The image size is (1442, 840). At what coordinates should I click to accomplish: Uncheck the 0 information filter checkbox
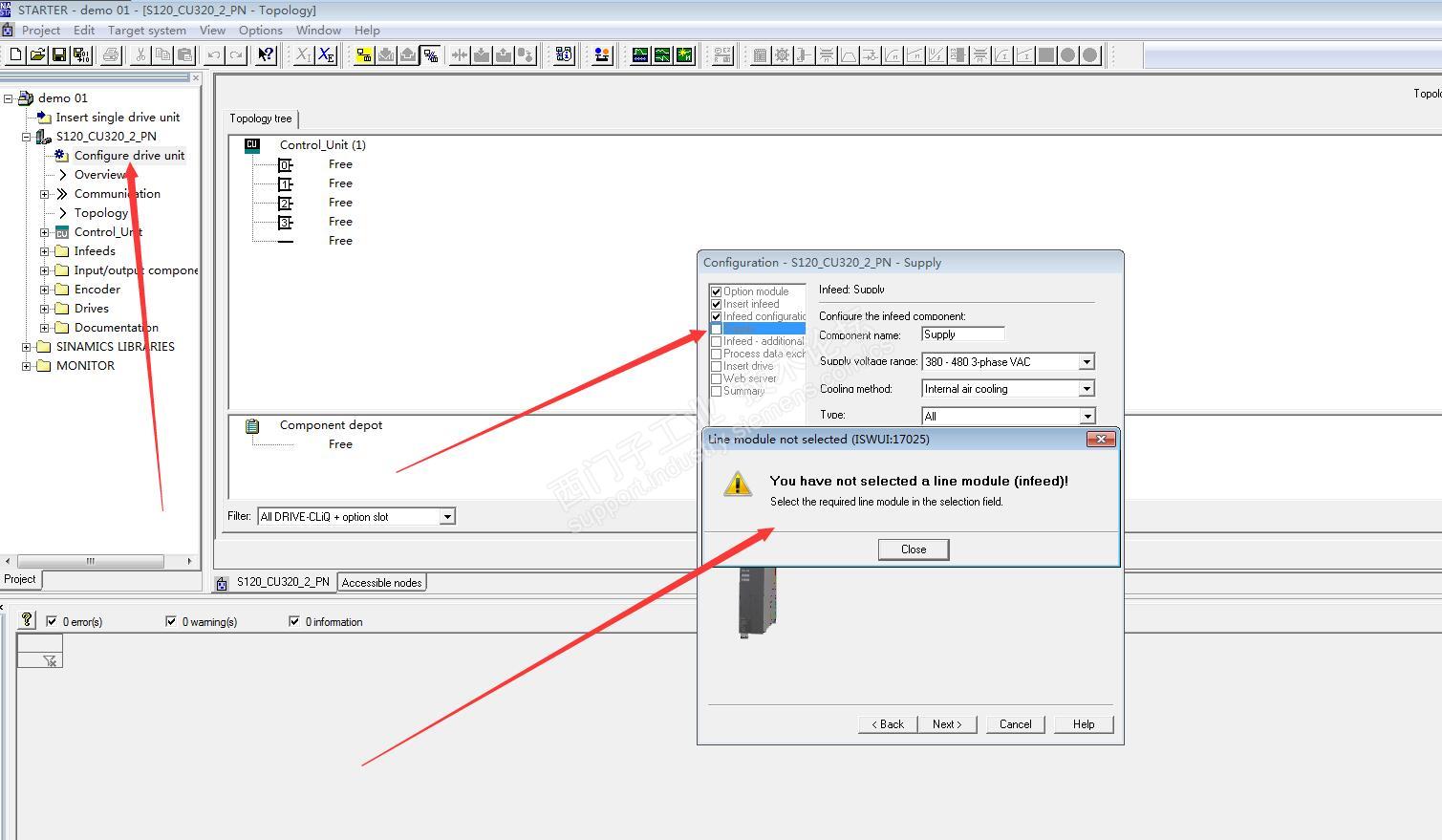pos(294,621)
